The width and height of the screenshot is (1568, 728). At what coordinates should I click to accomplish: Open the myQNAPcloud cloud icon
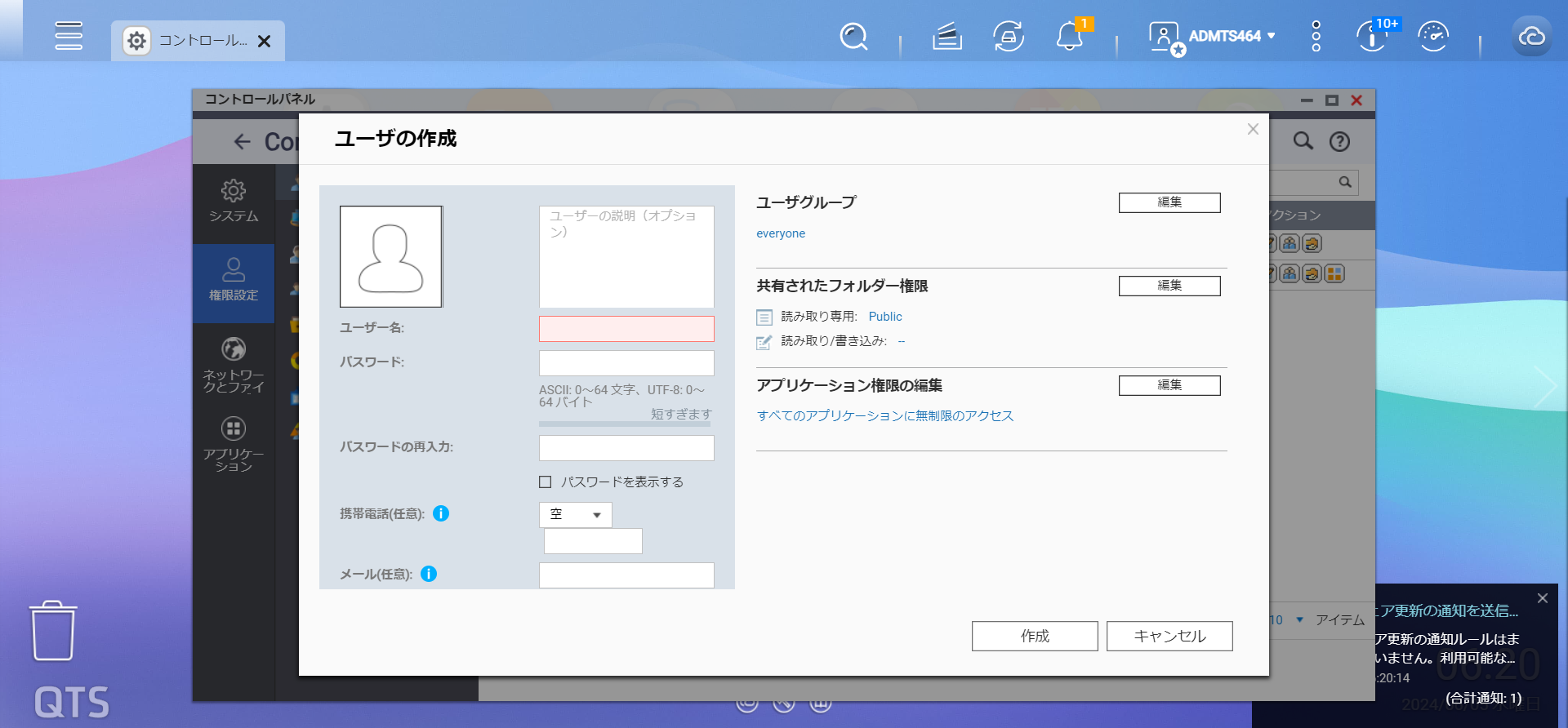[x=1531, y=36]
